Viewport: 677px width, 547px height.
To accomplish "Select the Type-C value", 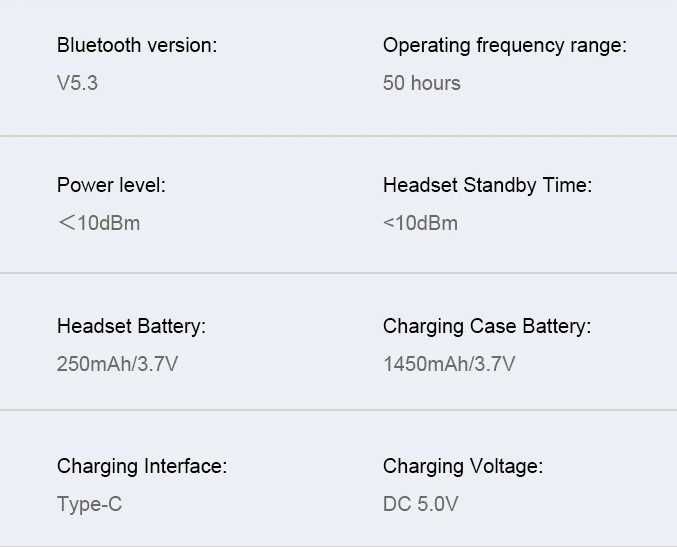I will point(89,504).
